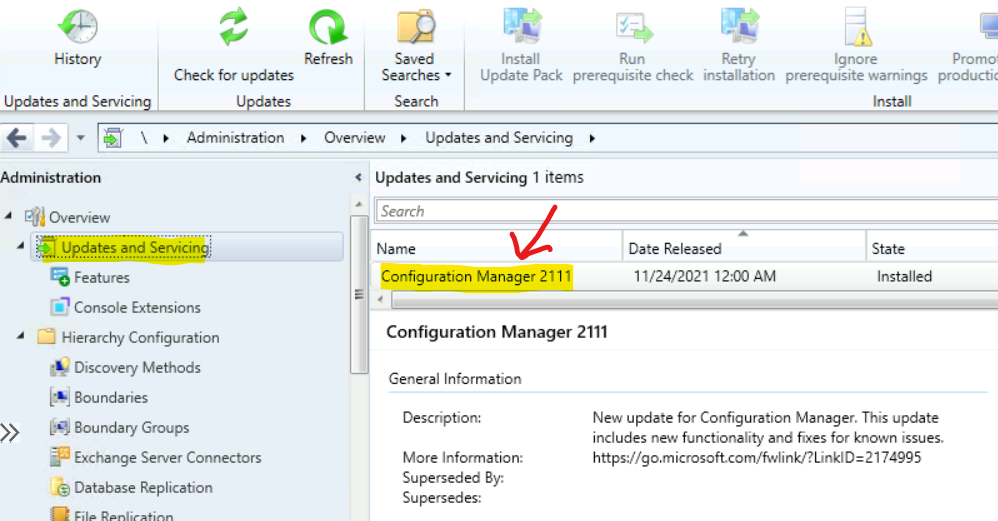Click the Console Extensions icon
The image size is (998, 521).
pos(60,307)
